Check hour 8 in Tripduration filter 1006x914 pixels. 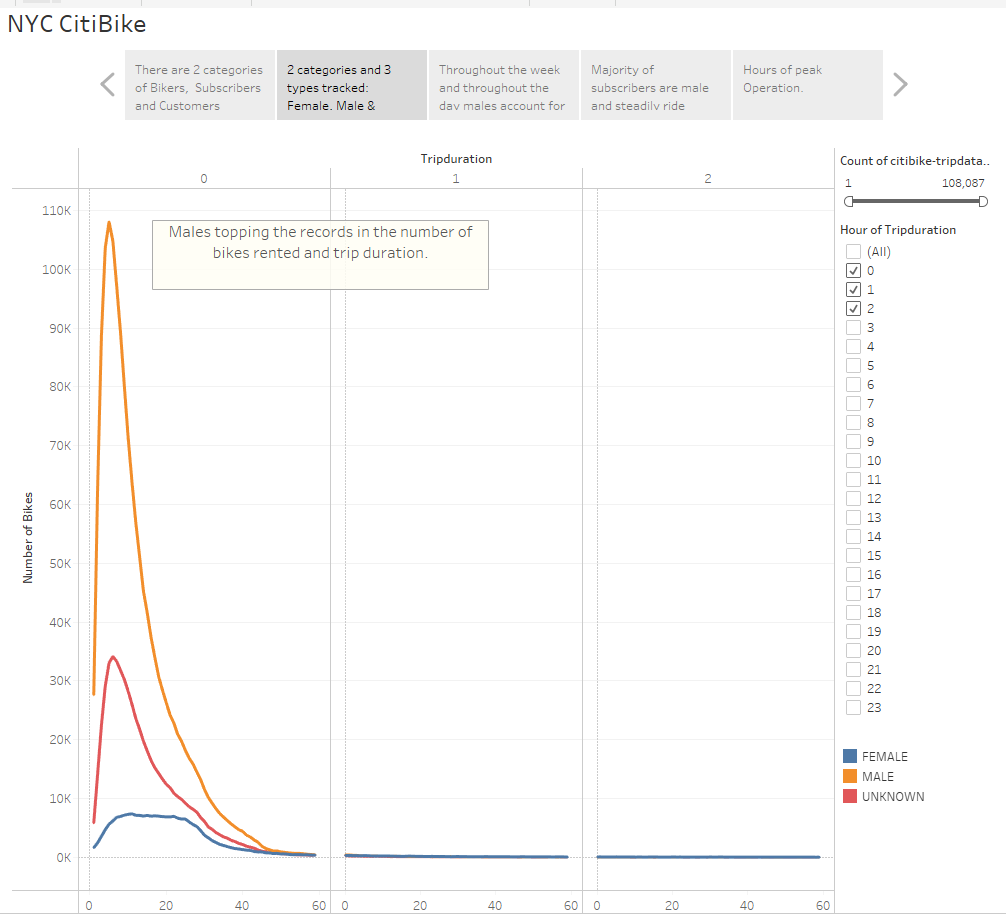(x=853, y=423)
